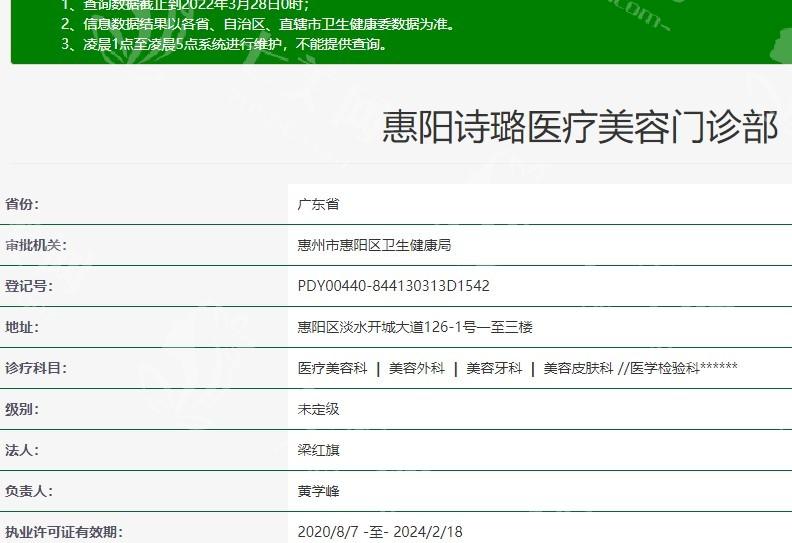Select the 审批机关 label
Viewport: 792px width, 543px height.
point(36,245)
